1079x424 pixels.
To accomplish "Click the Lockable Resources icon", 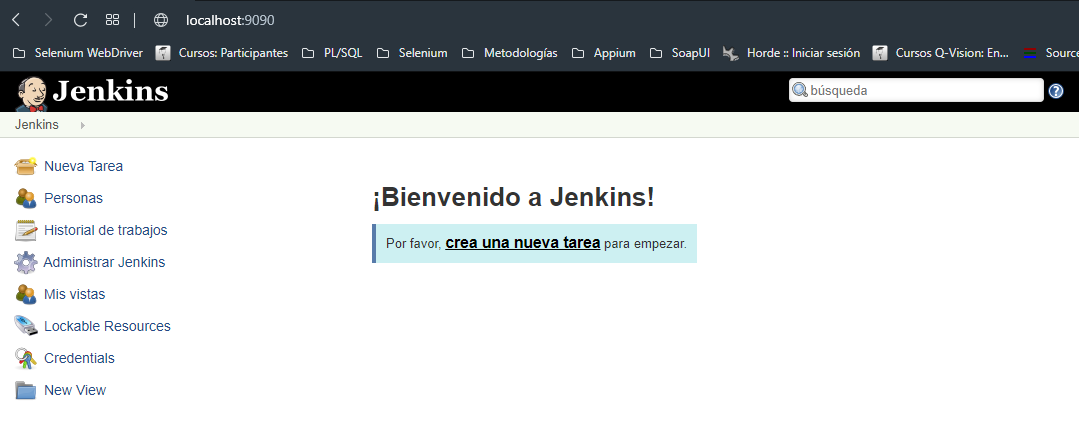I will (x=26, y=326).
